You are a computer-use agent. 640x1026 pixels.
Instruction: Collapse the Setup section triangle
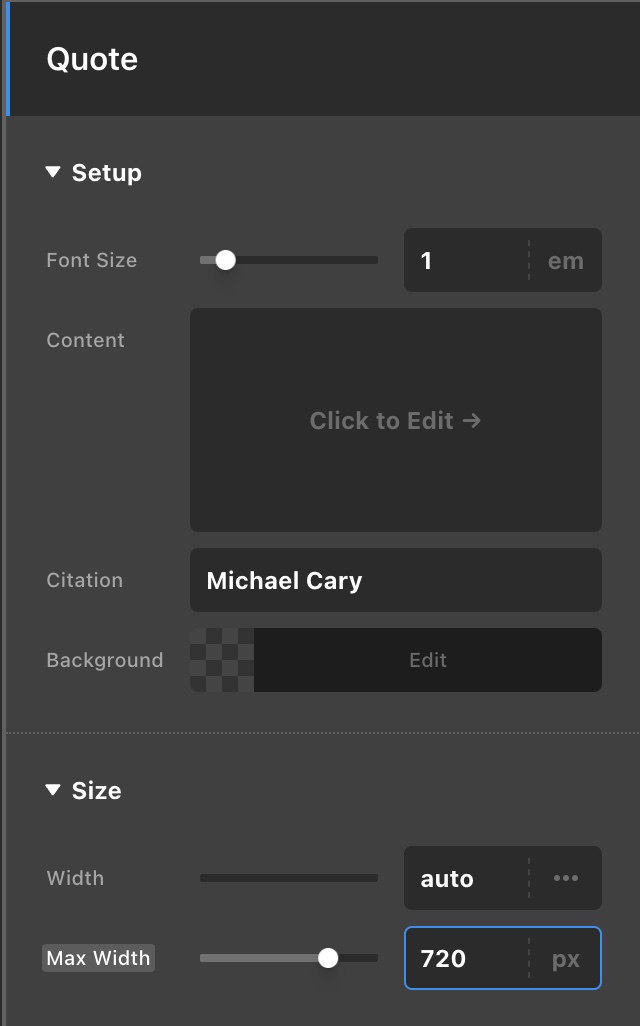point(52,172)
